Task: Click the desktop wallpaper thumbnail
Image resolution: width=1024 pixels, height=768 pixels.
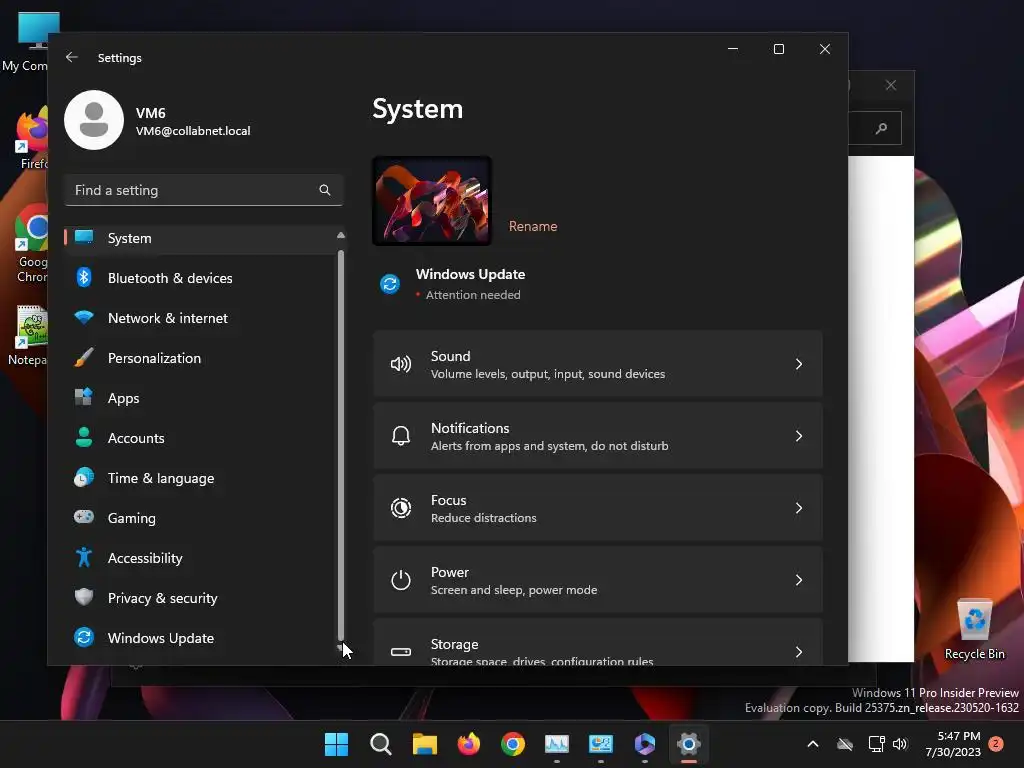Action: click(432, 201)
